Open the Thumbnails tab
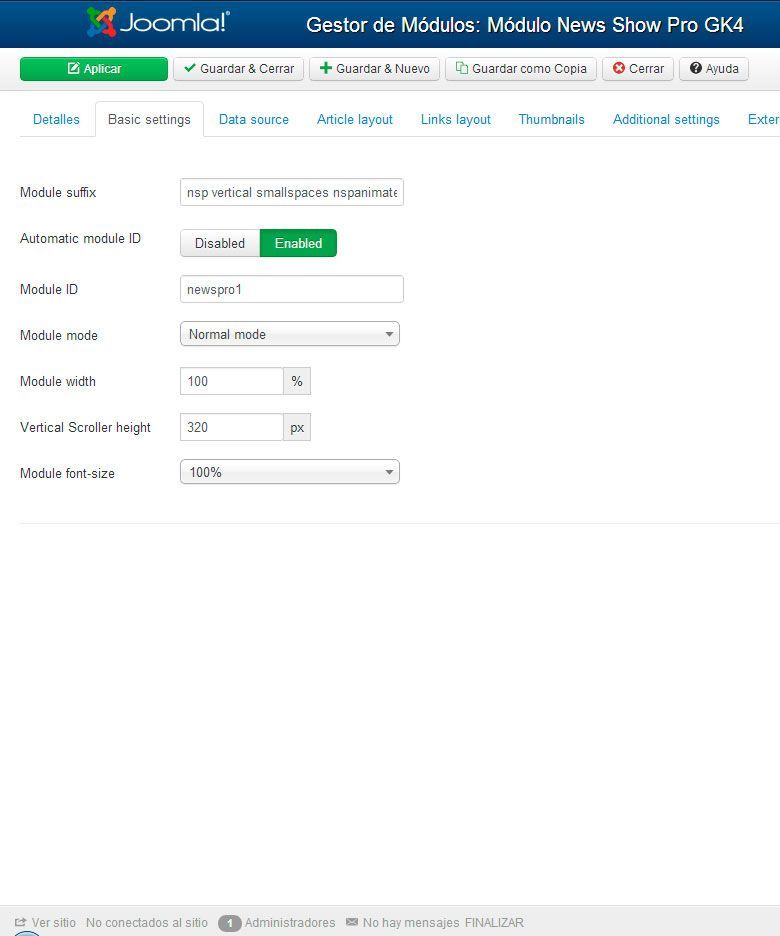 coord(551,119)
